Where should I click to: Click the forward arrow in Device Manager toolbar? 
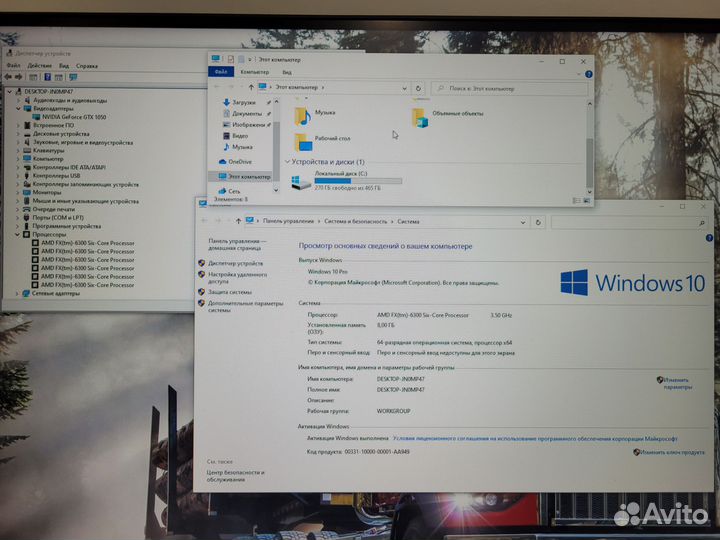click(x=18, y=77)
